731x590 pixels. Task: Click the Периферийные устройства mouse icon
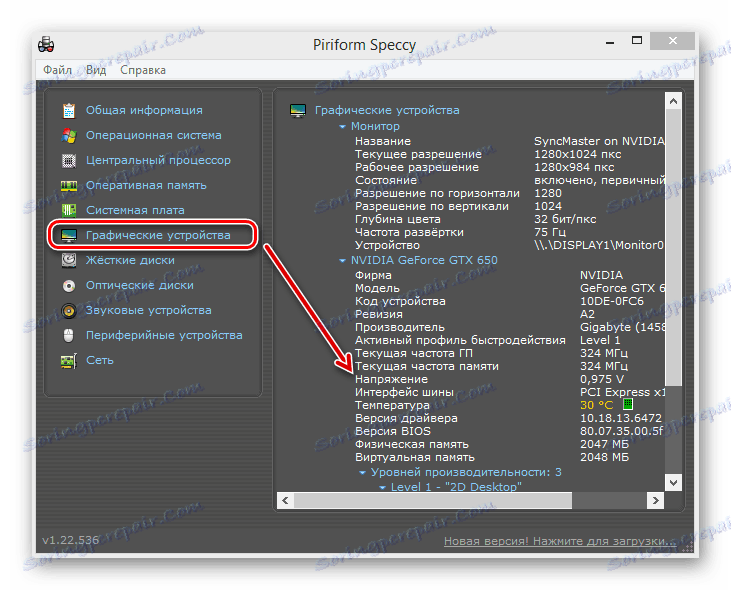pos(69,336)
